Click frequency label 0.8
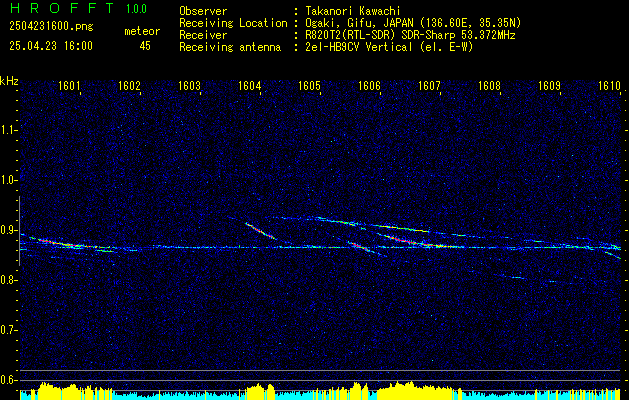629x400 pixels. tap(8, 280)
